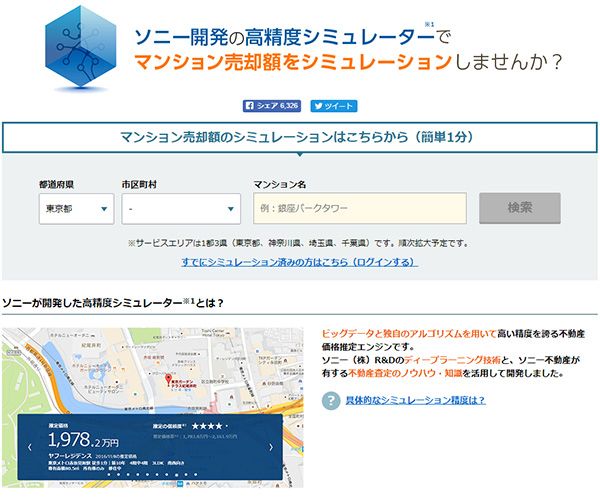Click the service area note text サービスエリアは1都3県
600x498 pixels.
point(298,243)
